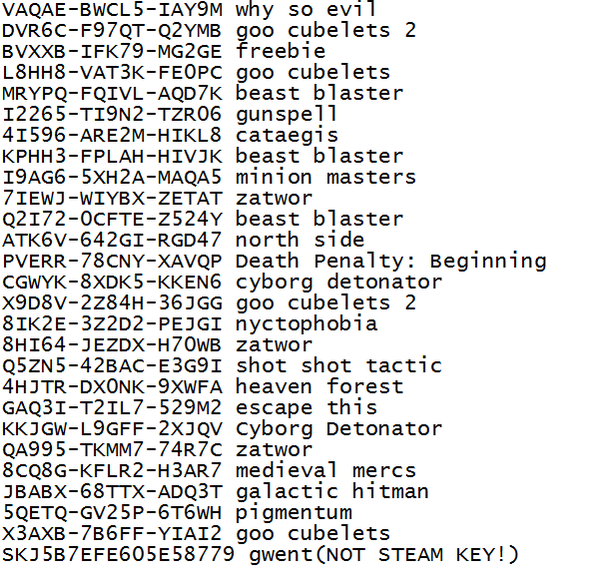Screen dimensions: 600x586
Task: Click the KPHH3-FPLAH-HIVJK key code
Action: click(x=112, y=156)
